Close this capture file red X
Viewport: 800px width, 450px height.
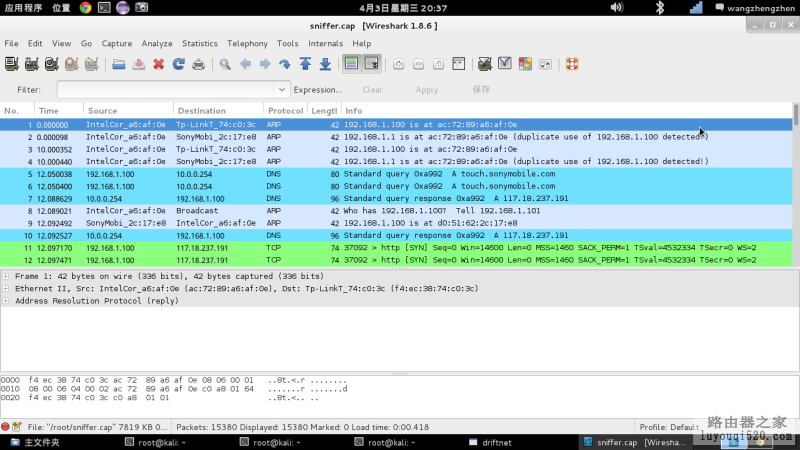click(159, 64)
